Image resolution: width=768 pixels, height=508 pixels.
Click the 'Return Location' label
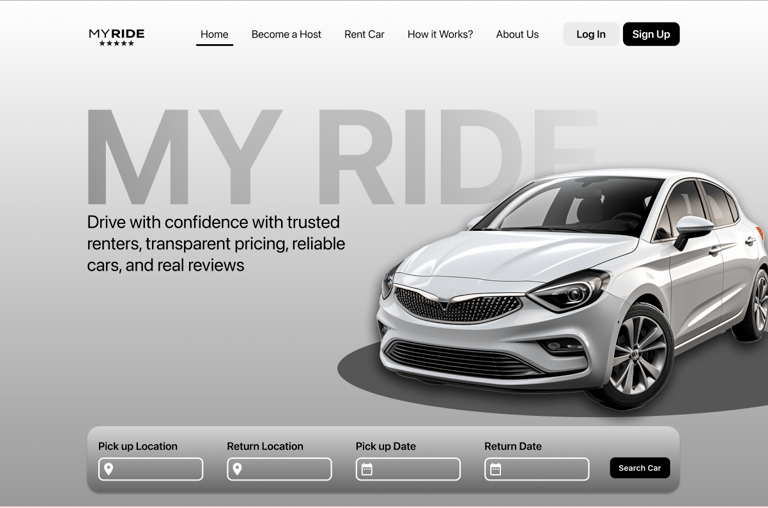[265, 446]
